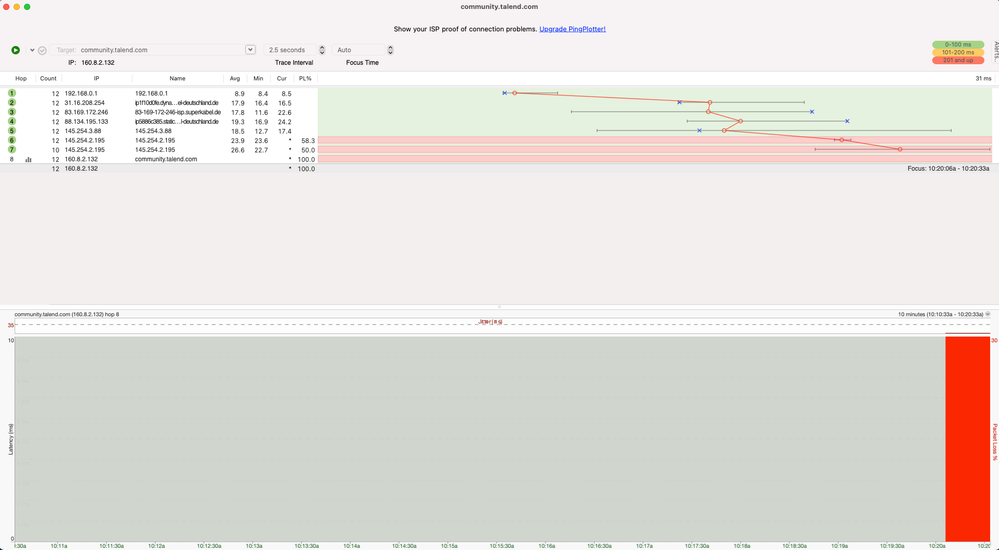Select IP 83.169.172.246 in hop 3 row
This screenshot has height=550, width=999.
86,112
